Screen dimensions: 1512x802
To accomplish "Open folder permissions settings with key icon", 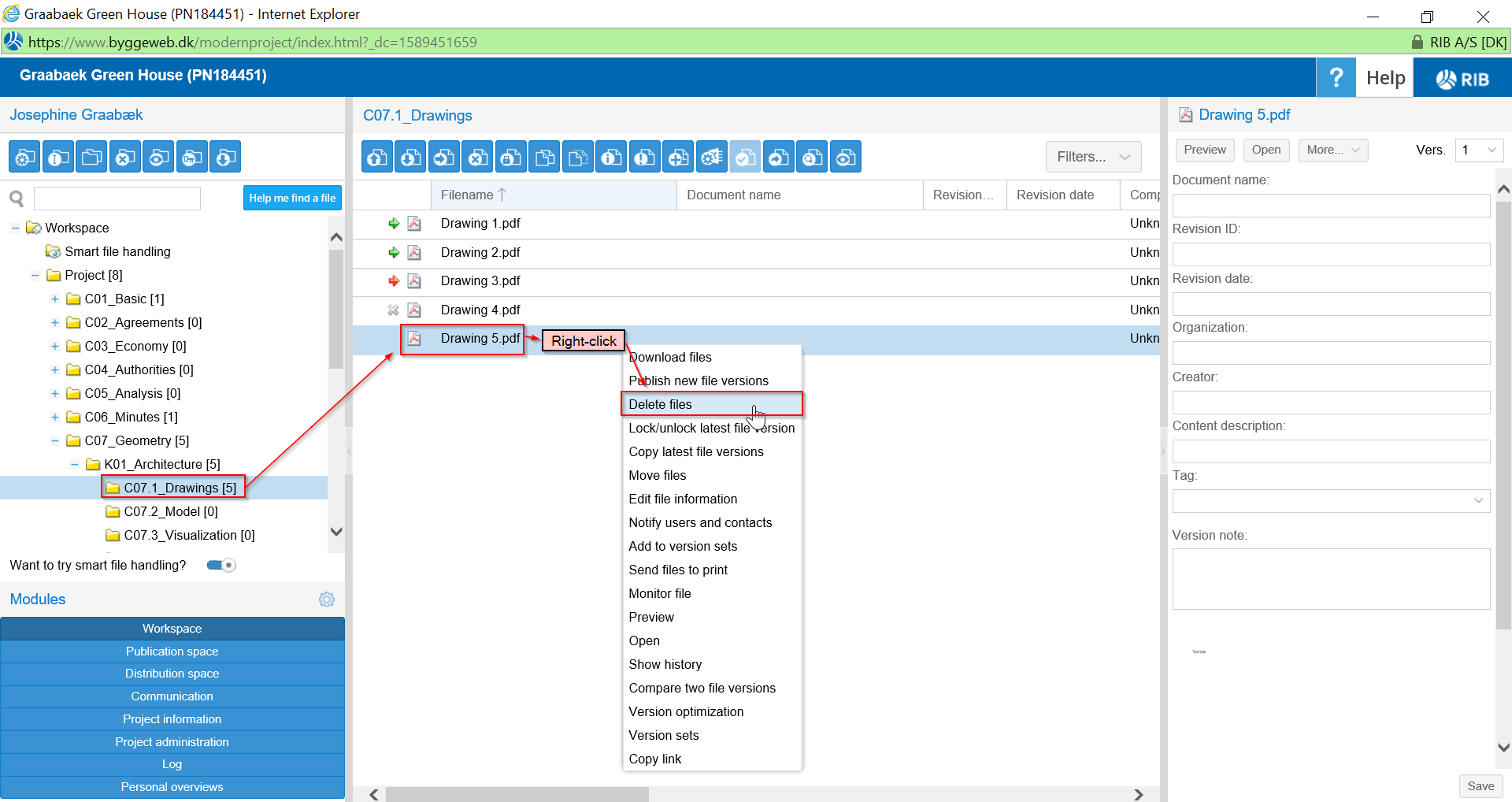I will pos(191,157).
